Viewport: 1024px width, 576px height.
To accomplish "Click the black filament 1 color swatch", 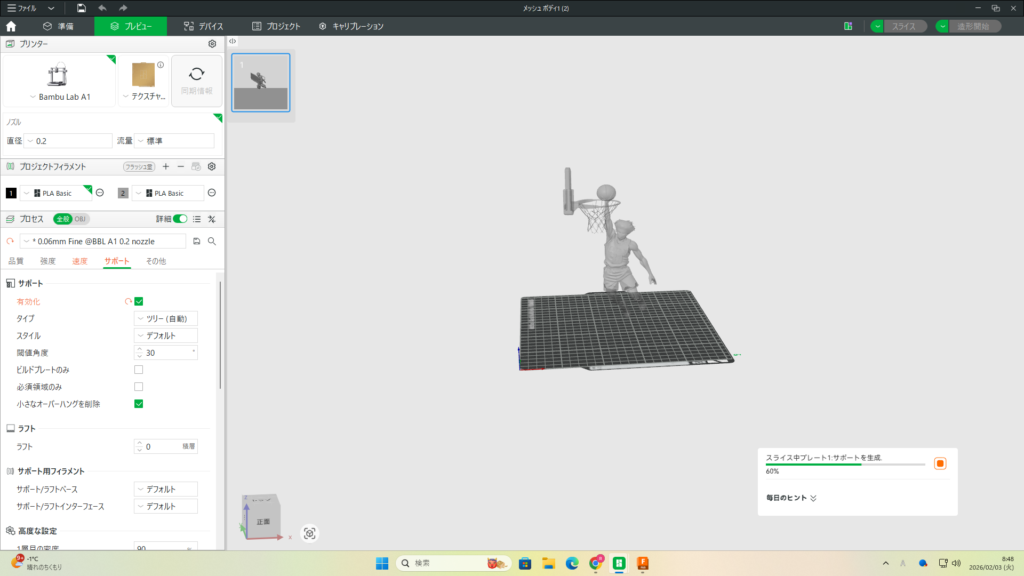I will (x=11, y=193).
